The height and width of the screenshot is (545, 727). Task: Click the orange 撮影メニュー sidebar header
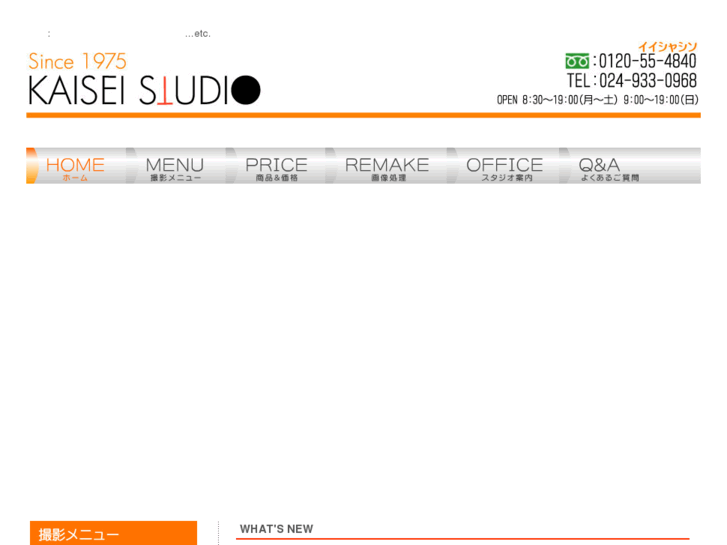114,533
